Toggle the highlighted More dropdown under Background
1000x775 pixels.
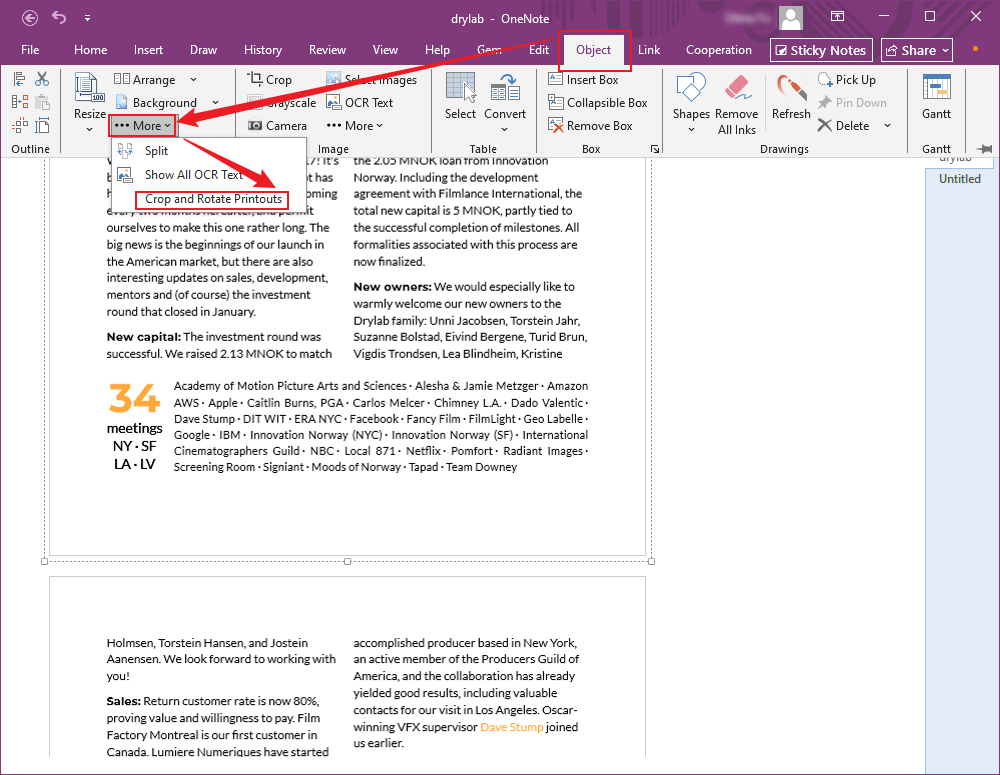coord(142,126)
